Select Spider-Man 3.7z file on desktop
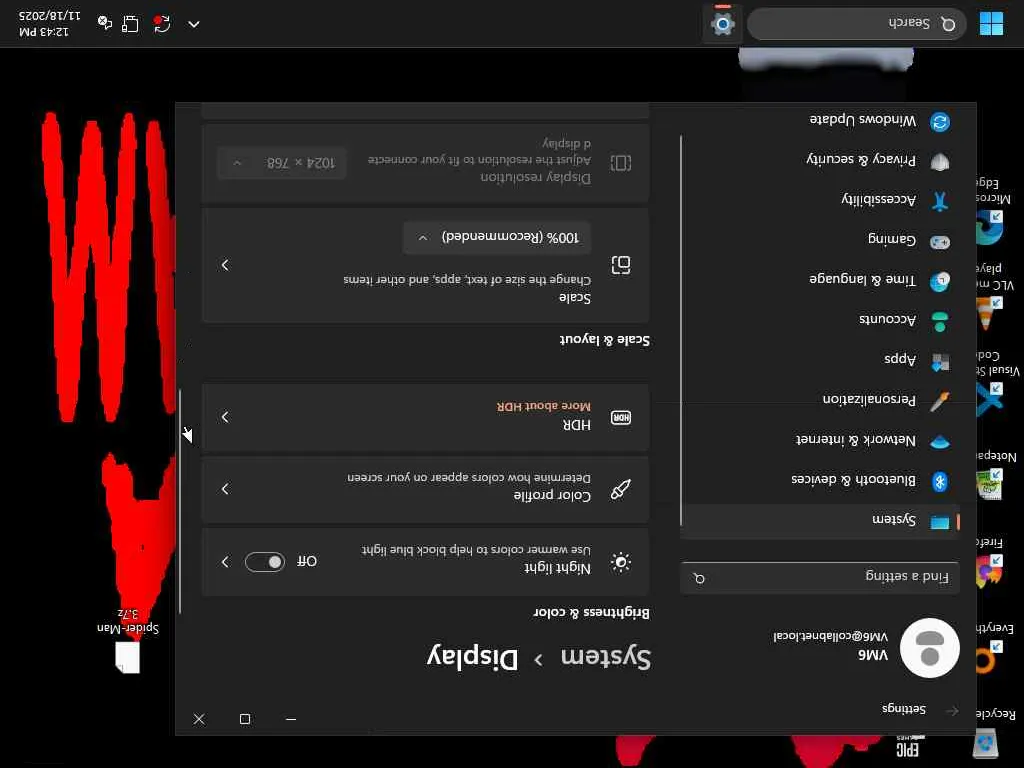This screenshot has height=768, width=1024. (x=128, y=640)
